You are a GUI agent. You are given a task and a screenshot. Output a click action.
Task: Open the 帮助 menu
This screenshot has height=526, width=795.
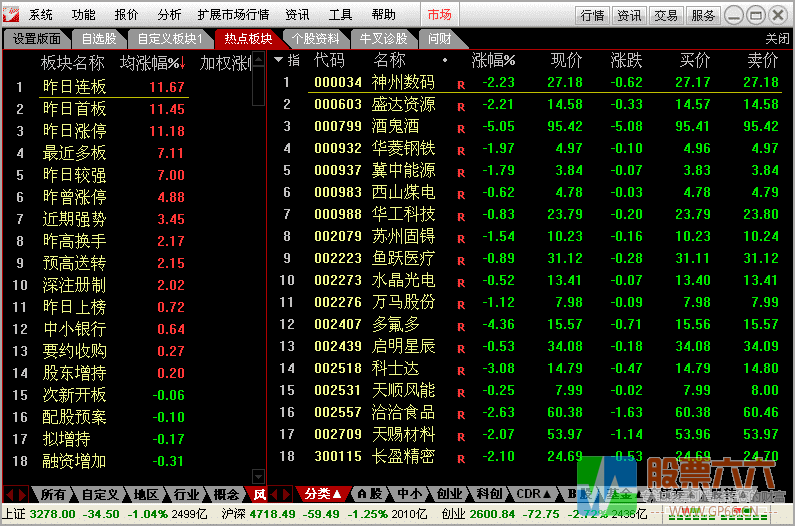[x=383, y=15]
